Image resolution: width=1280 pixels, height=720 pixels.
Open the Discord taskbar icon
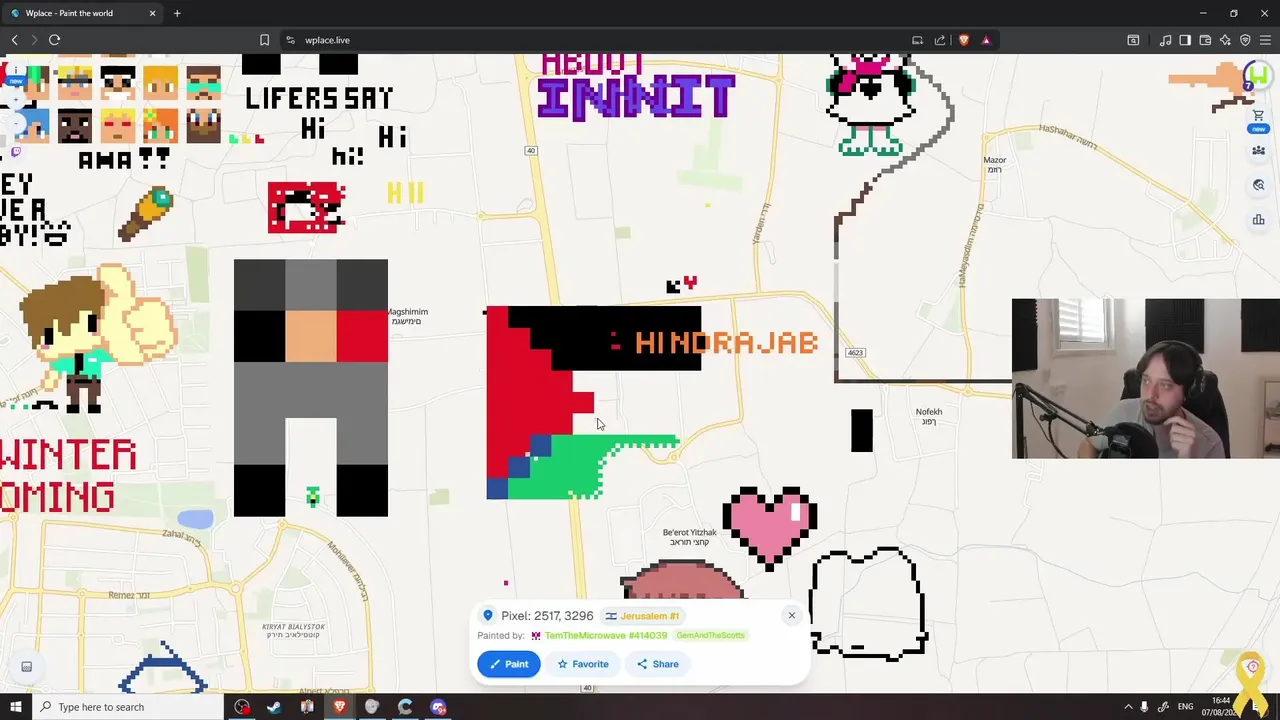click(438, 707)
